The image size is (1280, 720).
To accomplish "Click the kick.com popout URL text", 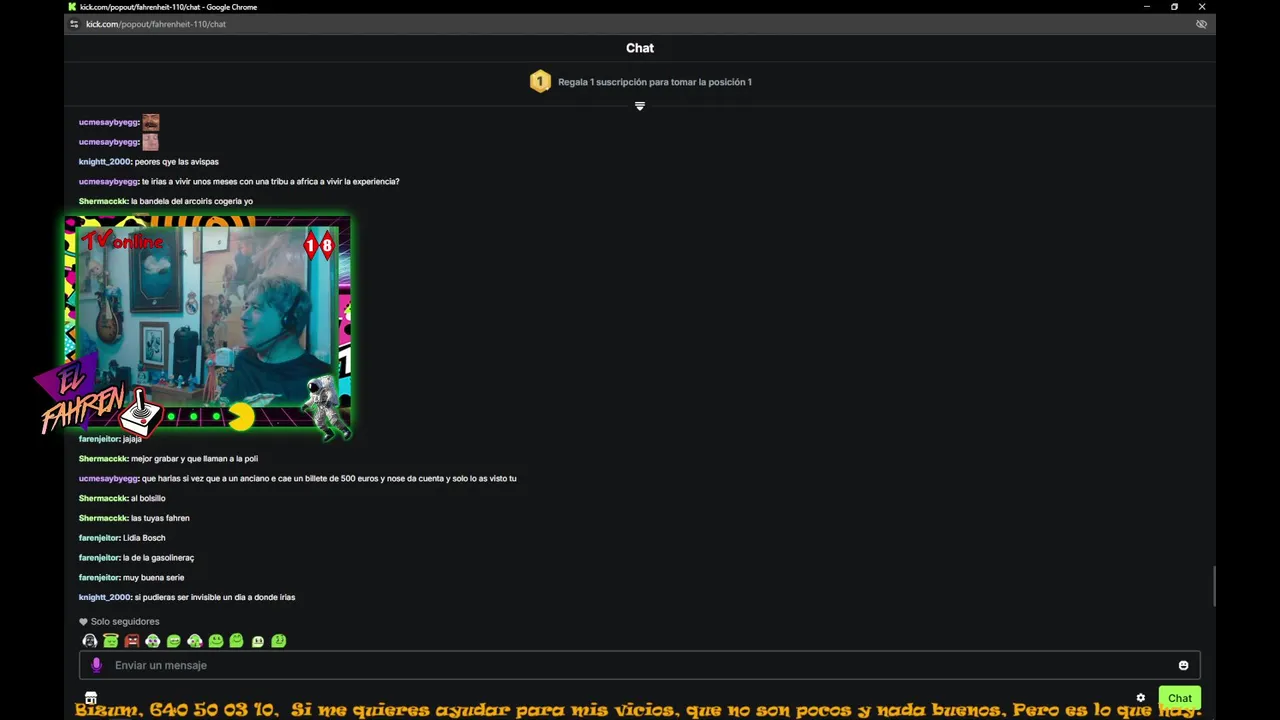I will pyautogui.click(x=156, y=24).
